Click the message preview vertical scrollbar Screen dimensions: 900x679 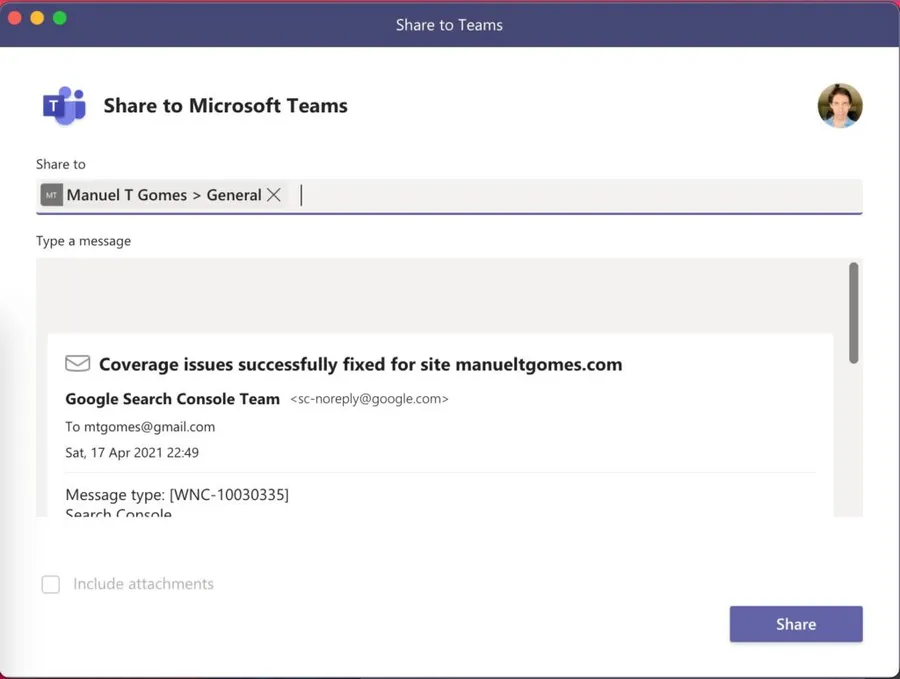pyautogui.click(x=853, y=312)
